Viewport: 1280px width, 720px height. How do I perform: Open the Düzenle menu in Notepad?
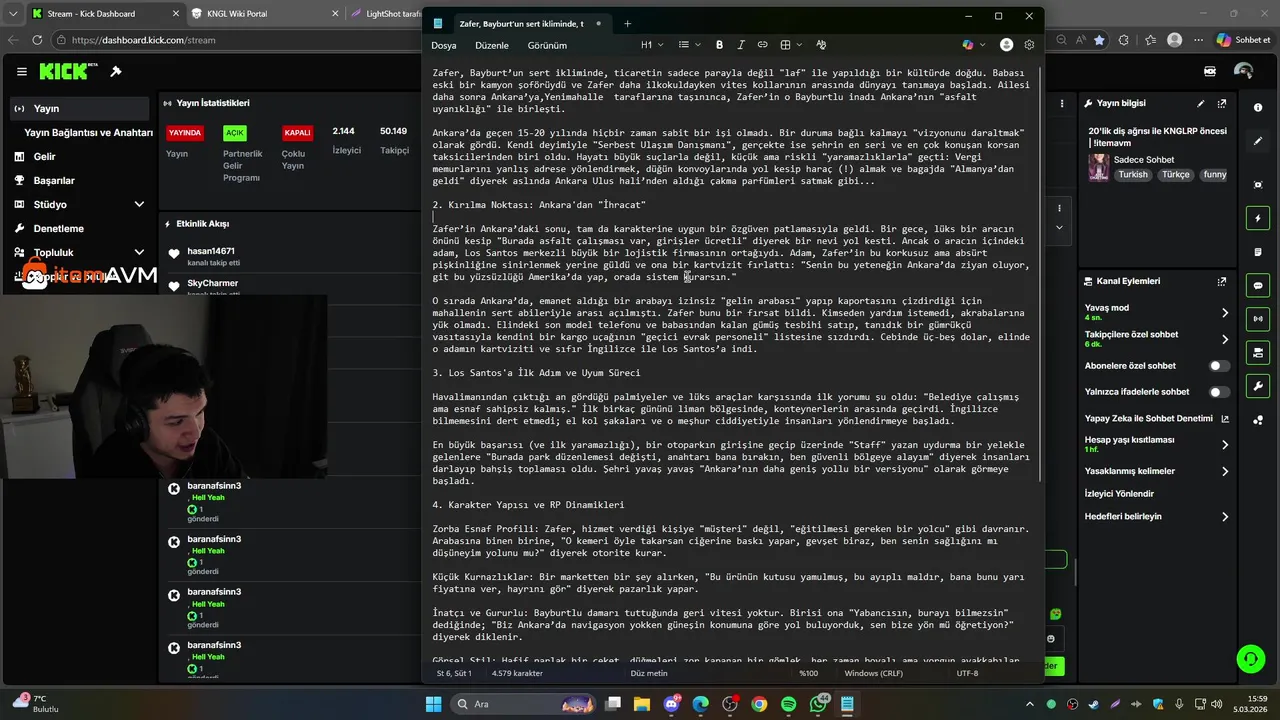pos(491,45)
